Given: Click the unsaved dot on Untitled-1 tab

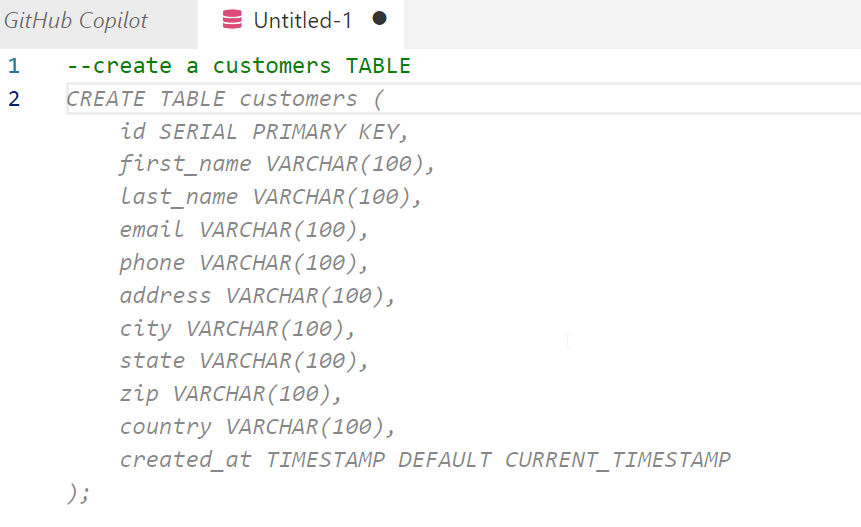Looking at the screenshot, I should (x=379, y=19).
